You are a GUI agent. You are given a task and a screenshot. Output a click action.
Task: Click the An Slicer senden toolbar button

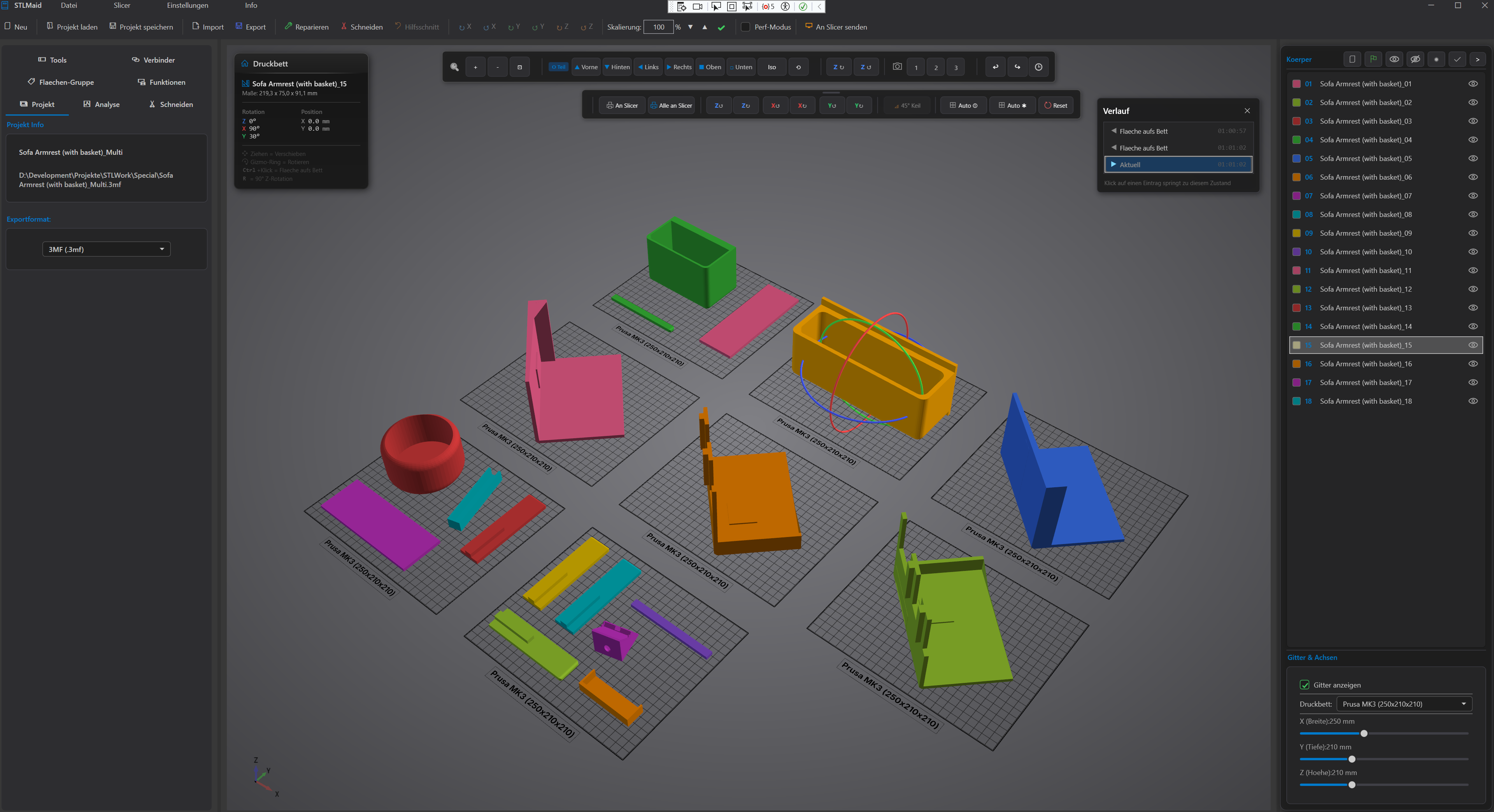[836, 27]
